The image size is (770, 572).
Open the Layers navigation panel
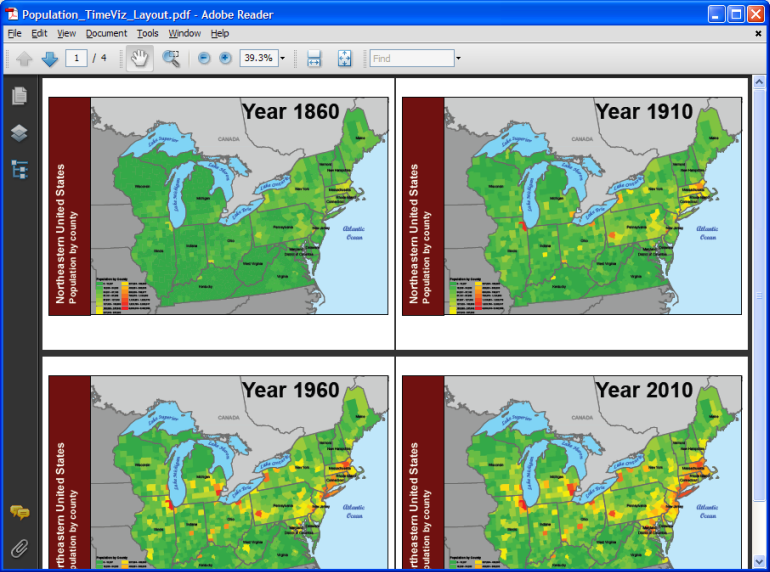click(19, 133)
